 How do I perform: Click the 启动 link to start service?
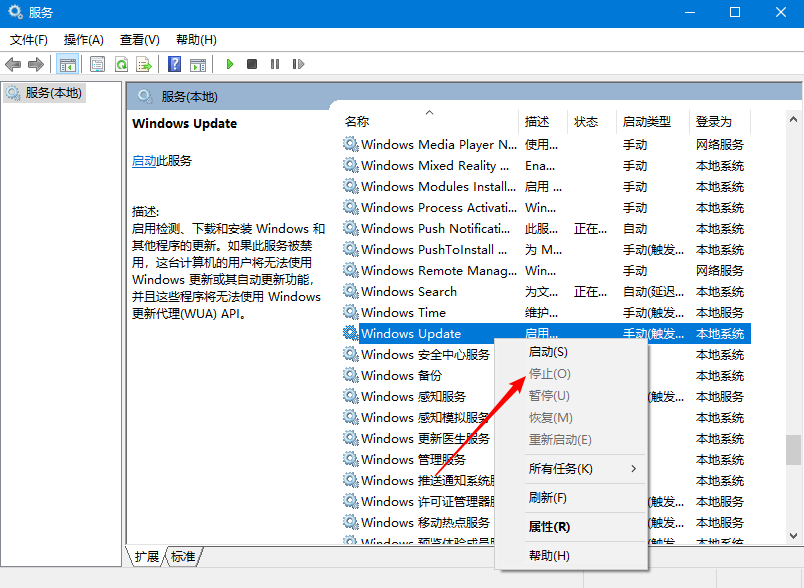(144, 161)
